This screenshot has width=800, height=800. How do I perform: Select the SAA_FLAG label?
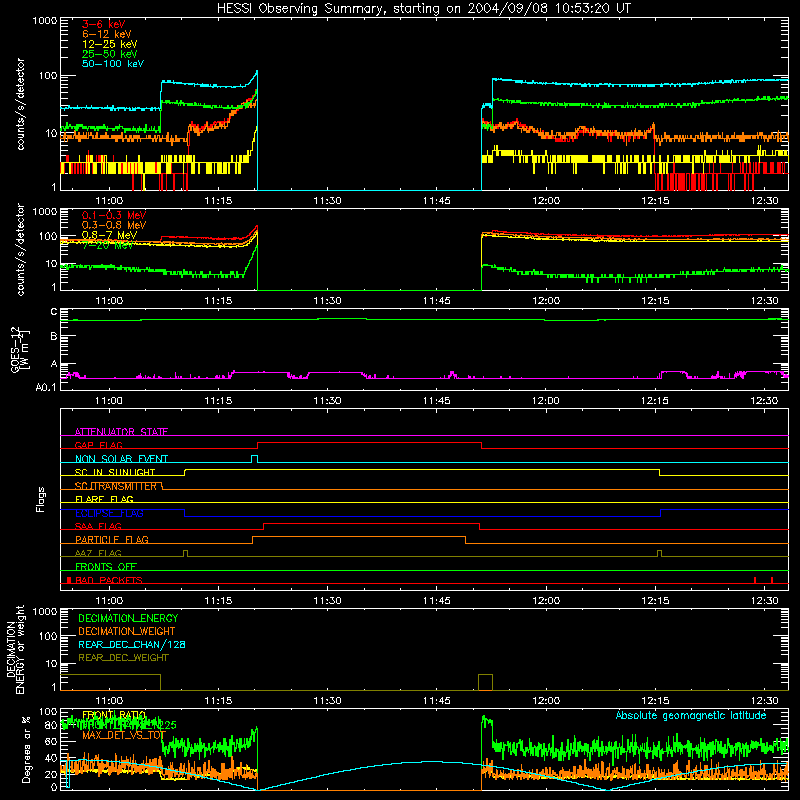click(x=98, y=526)
